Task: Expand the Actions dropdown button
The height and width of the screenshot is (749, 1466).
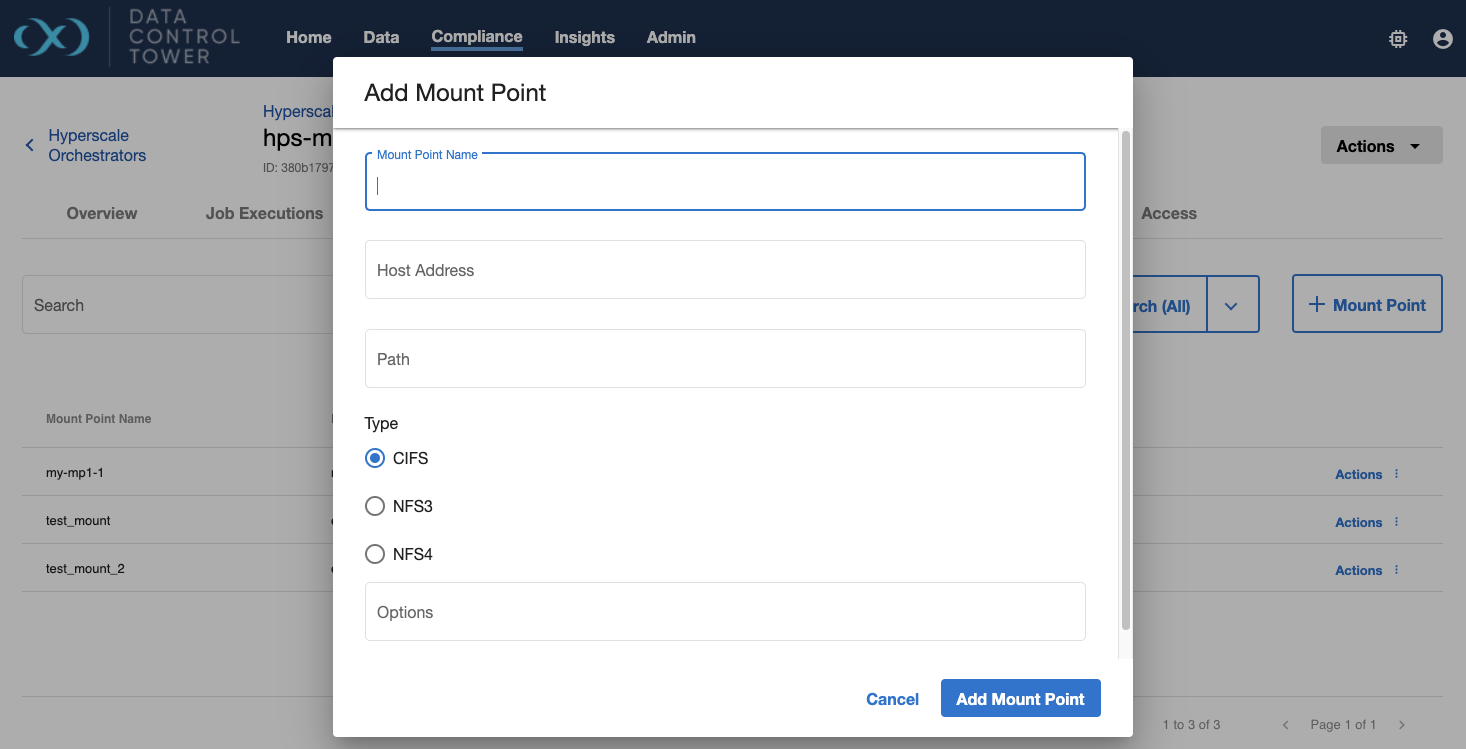Action: pyautogui.click(x=1381, y=146)
